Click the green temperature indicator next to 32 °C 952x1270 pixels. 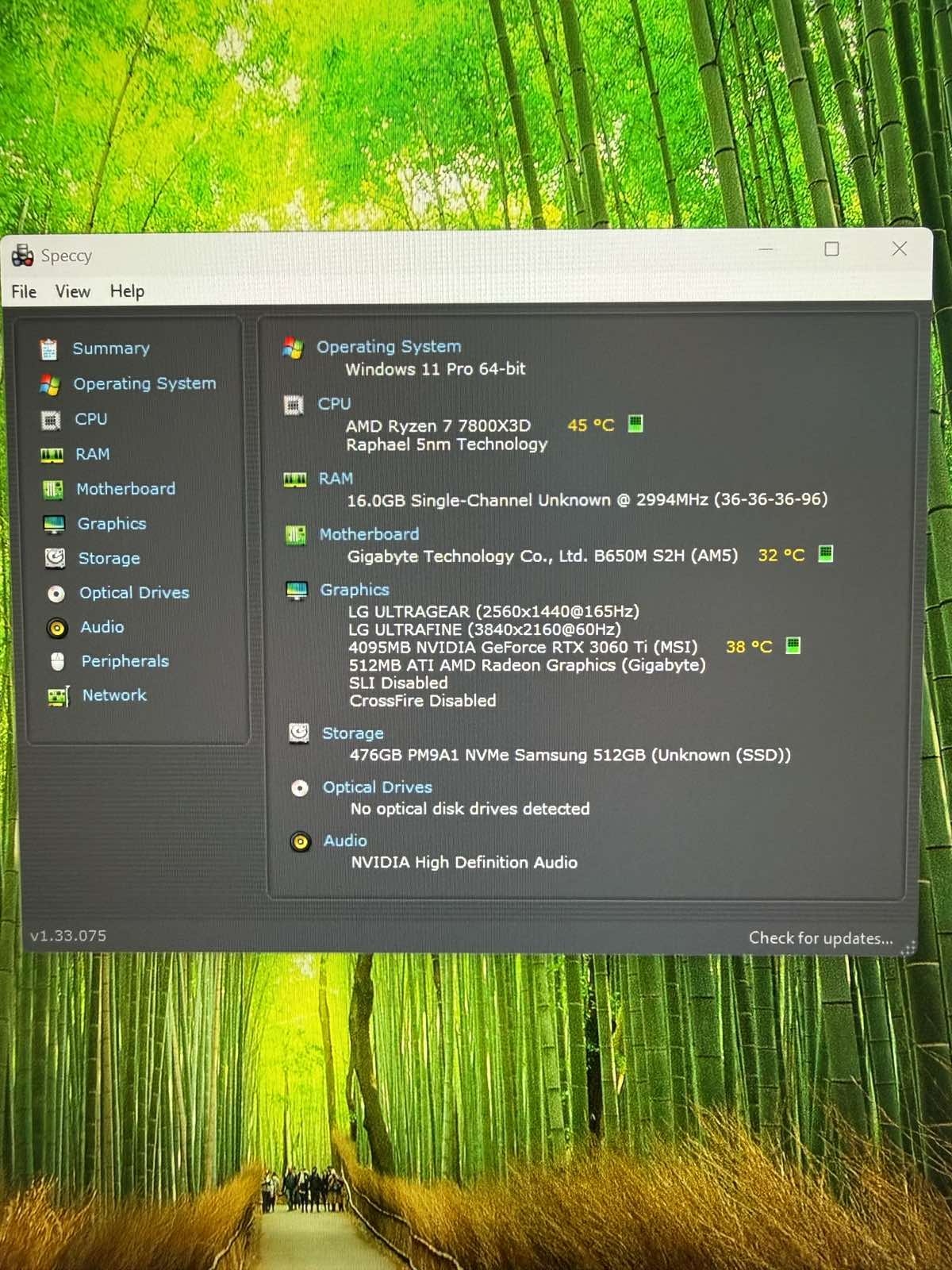click(x=825, y=553)
